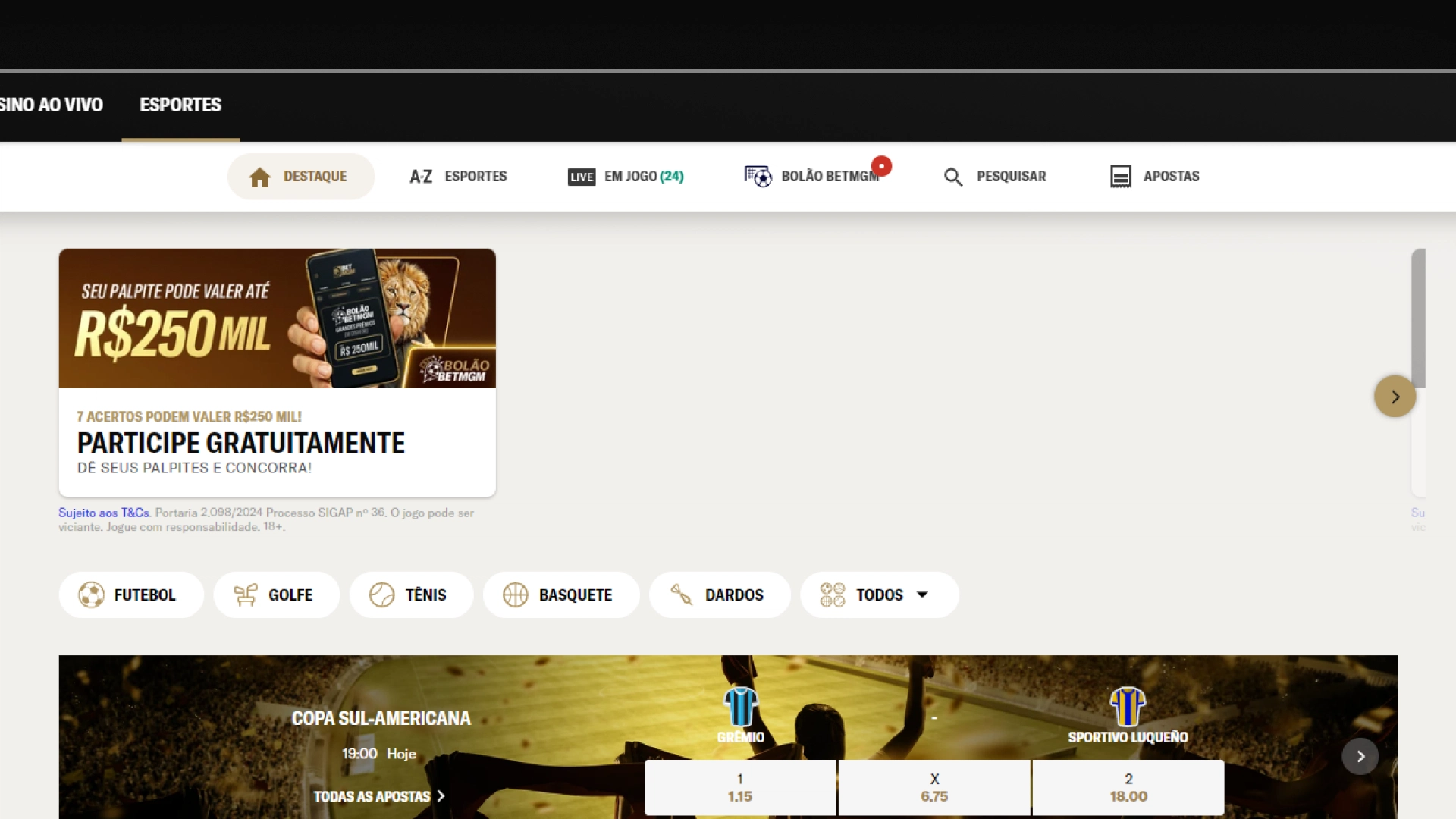This screenshot has width=1456, height=819.
Task: Click the red notification dot on Bolão
Action: point(881,166)
